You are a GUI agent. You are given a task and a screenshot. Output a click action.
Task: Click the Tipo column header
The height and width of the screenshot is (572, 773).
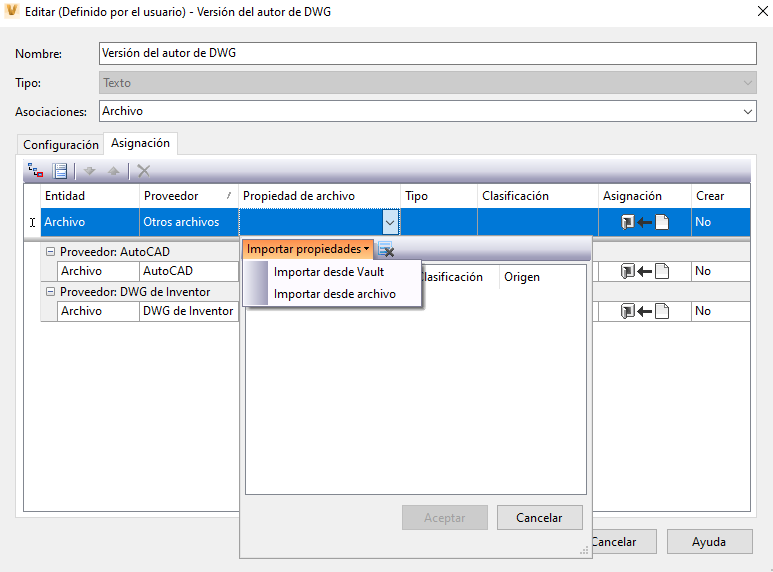439,196
